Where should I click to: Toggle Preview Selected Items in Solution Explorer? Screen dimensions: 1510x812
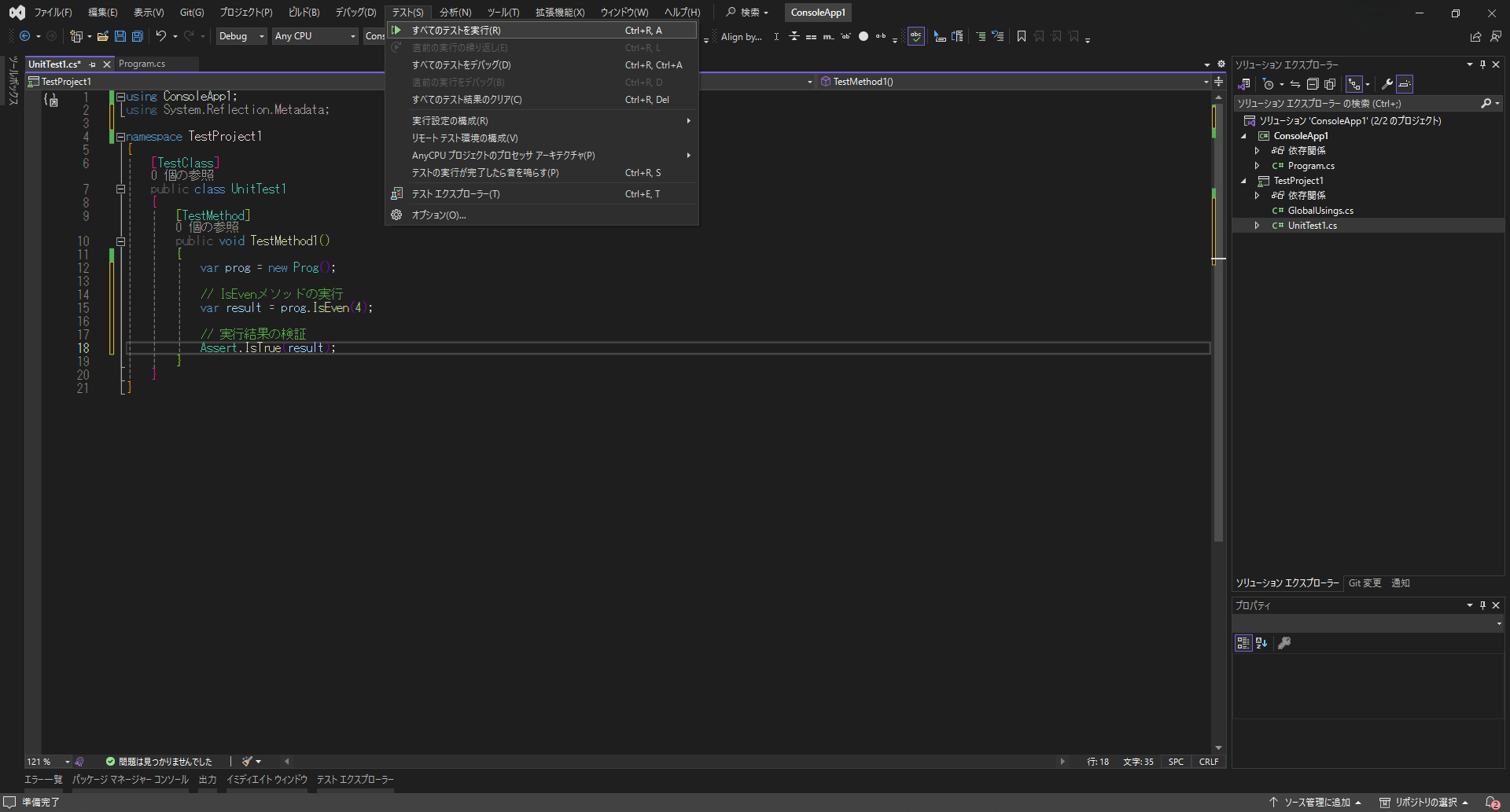(x=1405, y=84)
